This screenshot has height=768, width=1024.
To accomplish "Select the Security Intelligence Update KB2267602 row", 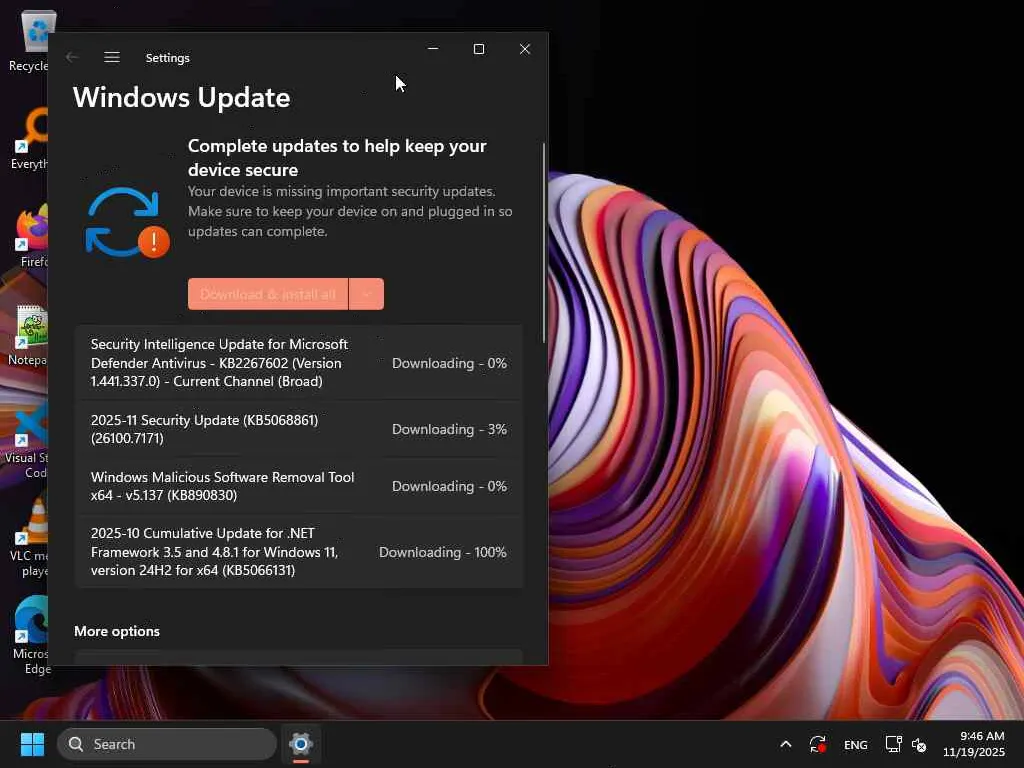I will coord(299,362).
